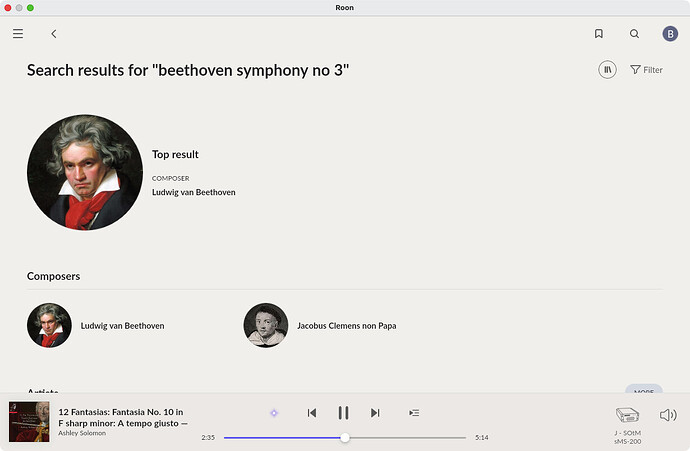Skip to the previous track
Image resolution: width=690 pixels, height=451 pixels.
[x=312, y=413]
